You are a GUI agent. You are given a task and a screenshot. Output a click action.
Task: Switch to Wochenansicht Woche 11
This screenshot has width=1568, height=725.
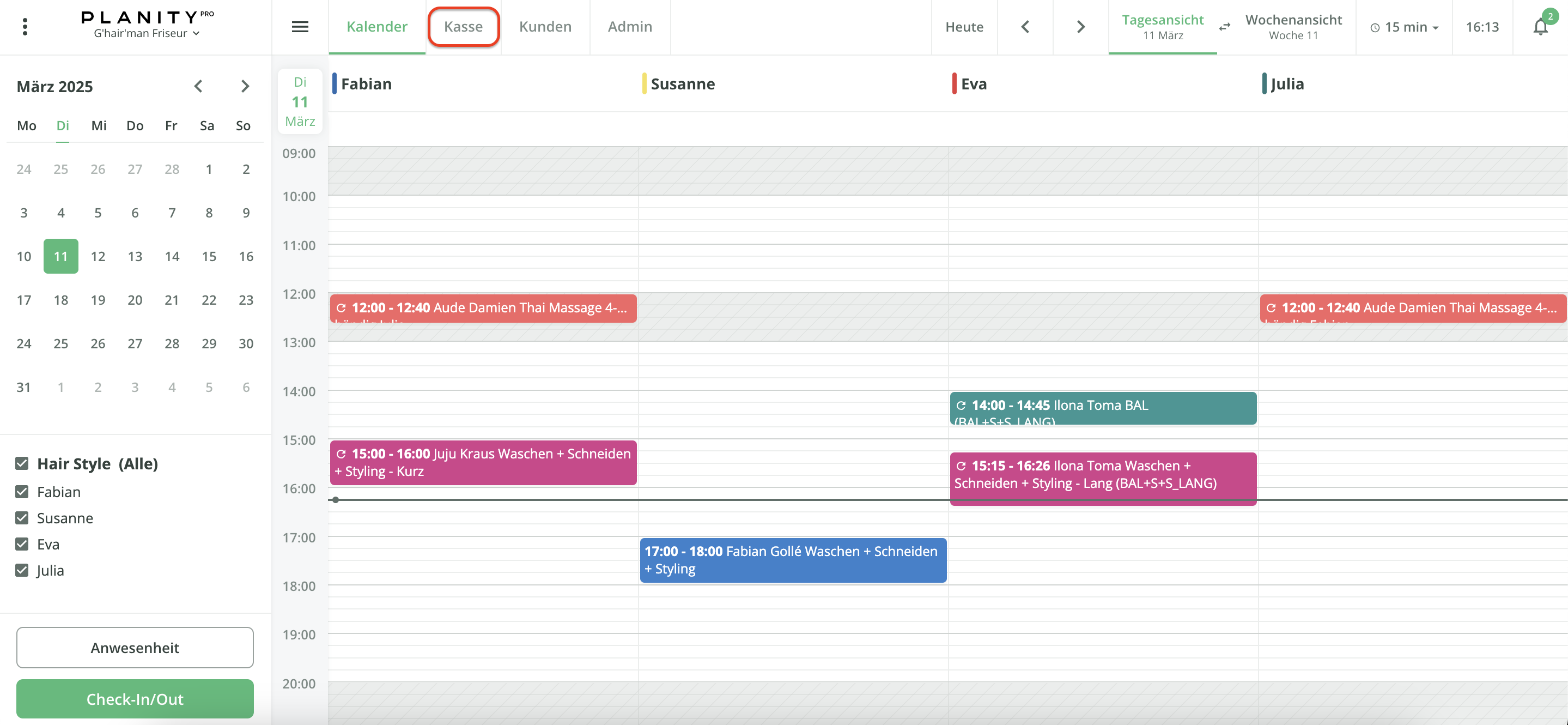coord(1293,27)
